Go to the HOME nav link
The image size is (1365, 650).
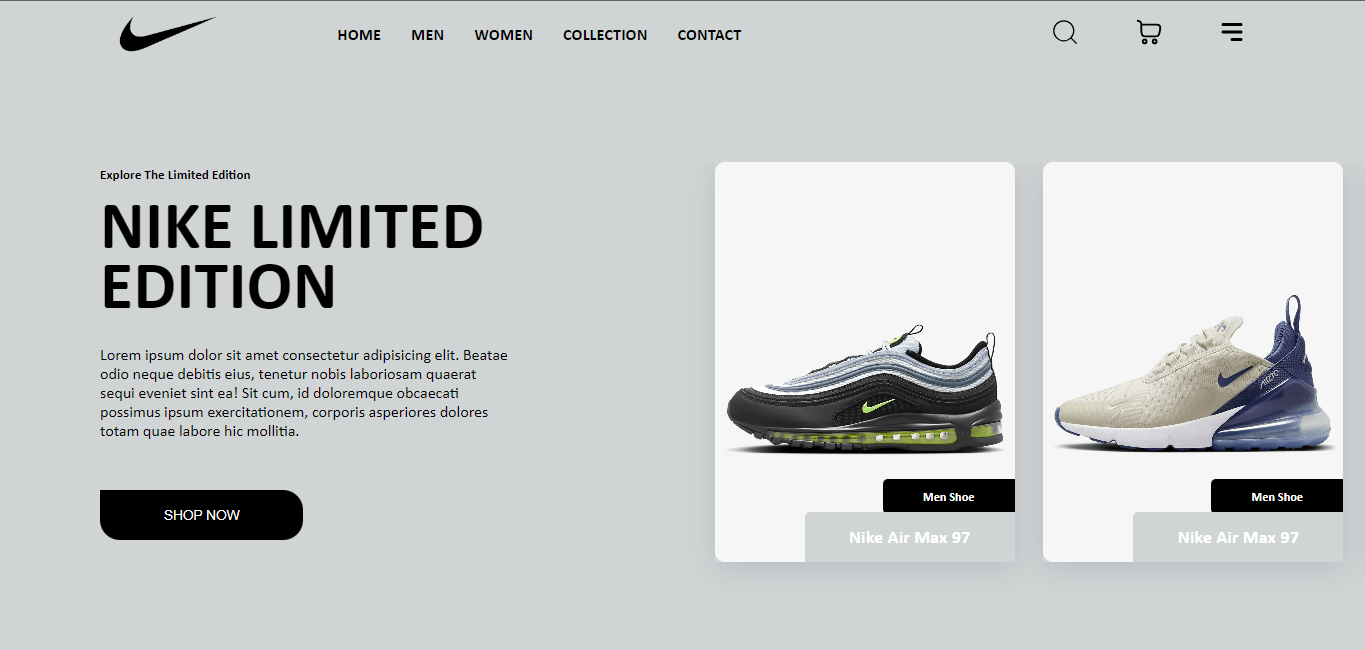tap(359, 35)
